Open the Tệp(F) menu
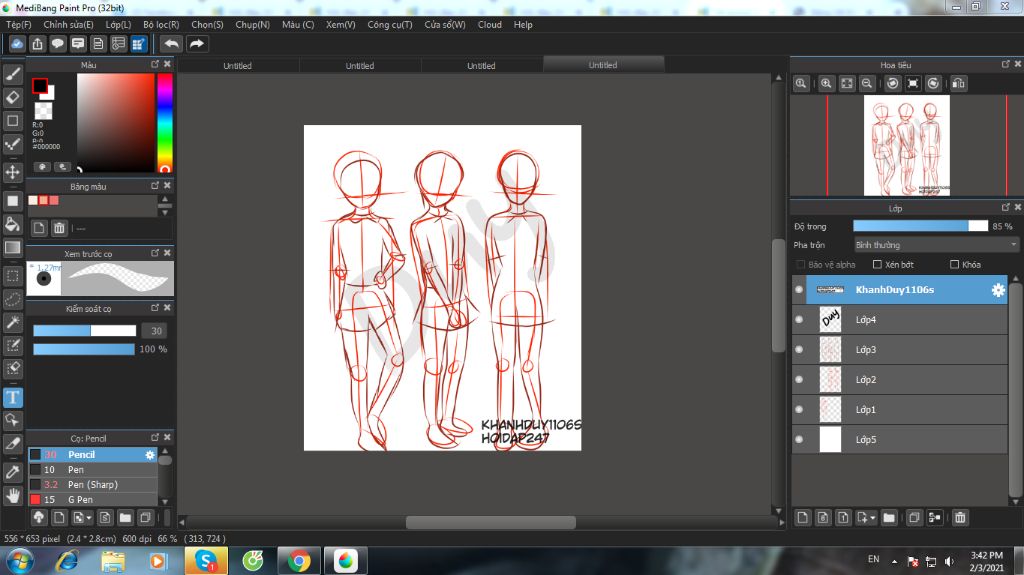This screenshot has height=575, width=1024. tap(19, 24)
